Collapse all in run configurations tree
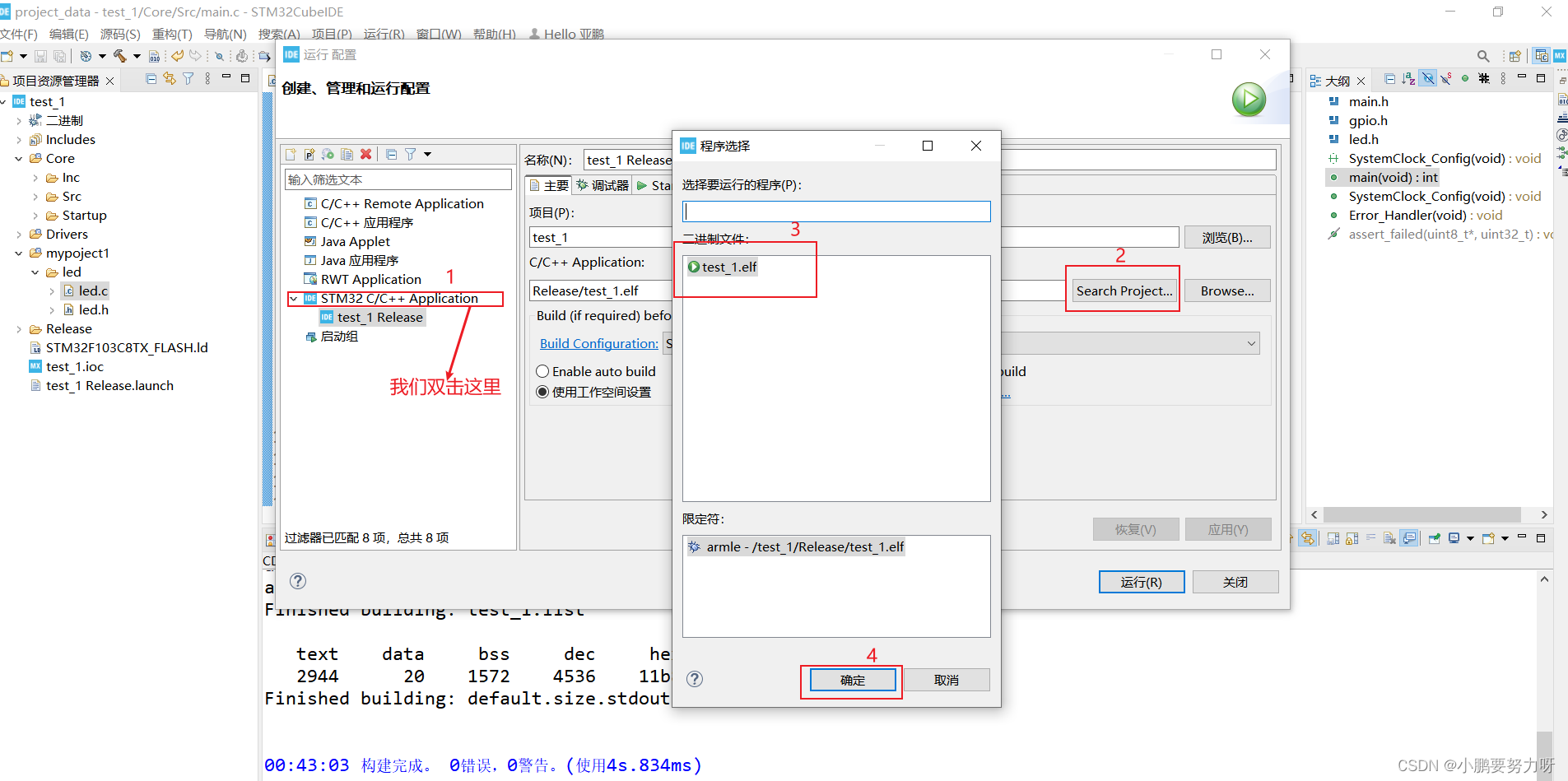Image resolution: width=1568 pixels, height=781 pixels. coord(392,154)
